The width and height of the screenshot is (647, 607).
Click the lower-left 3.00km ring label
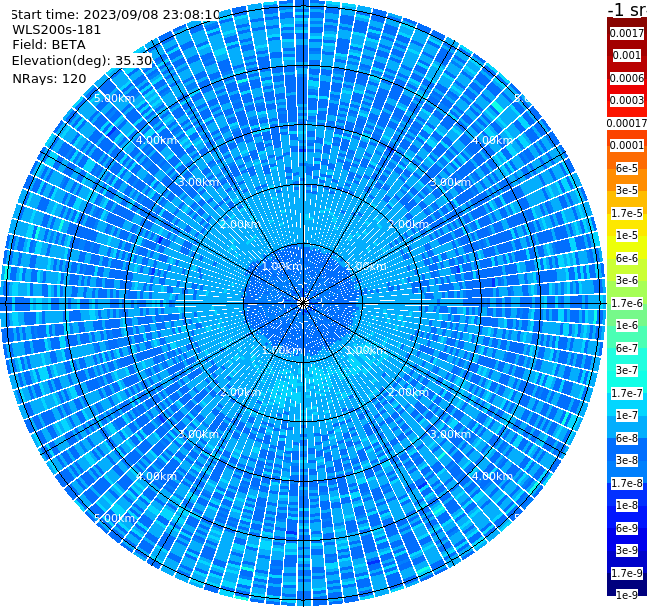click(x=198, y=434)
